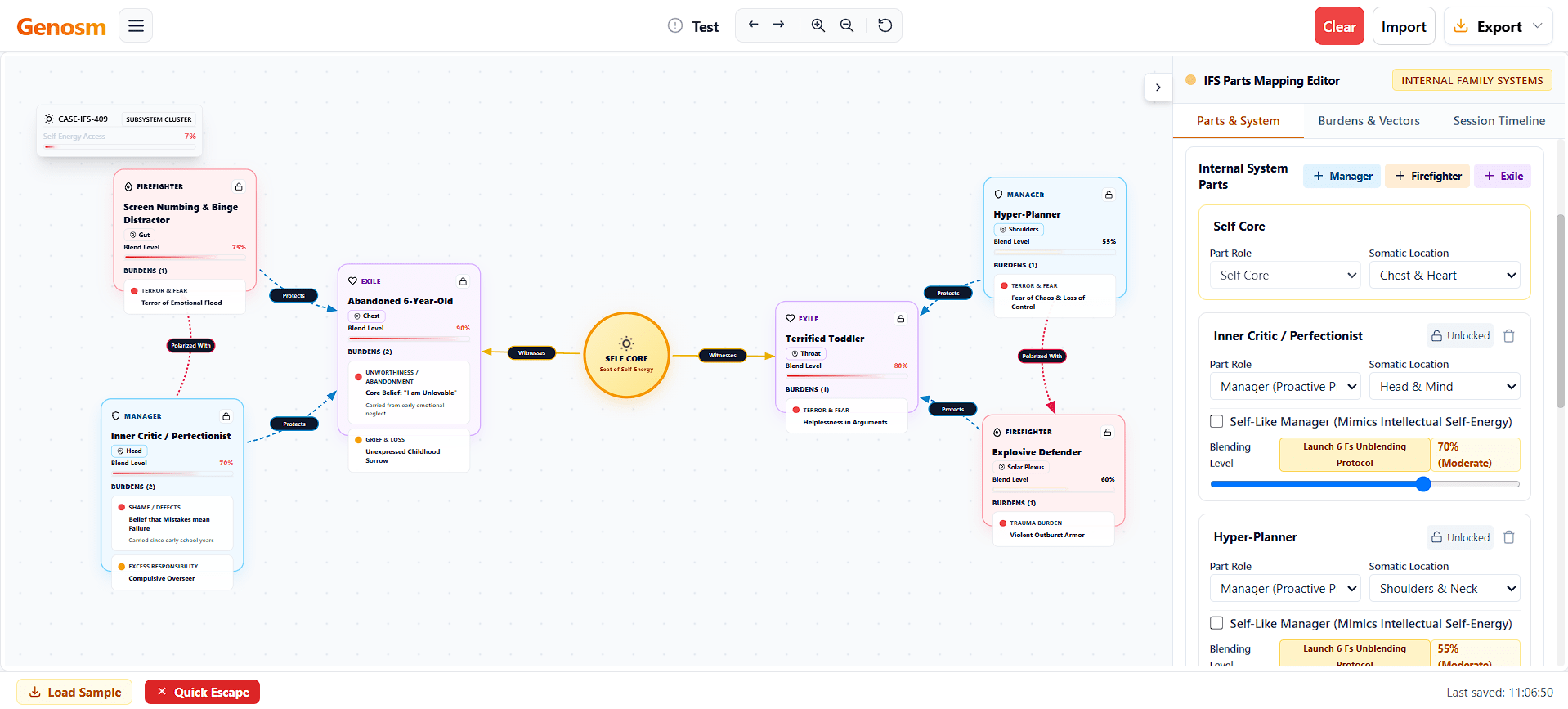The width and height of the screenshot is (1568, 709).
Task: Check Self-Like Manager for Inner Critic
Action: tap(1216, 421)
